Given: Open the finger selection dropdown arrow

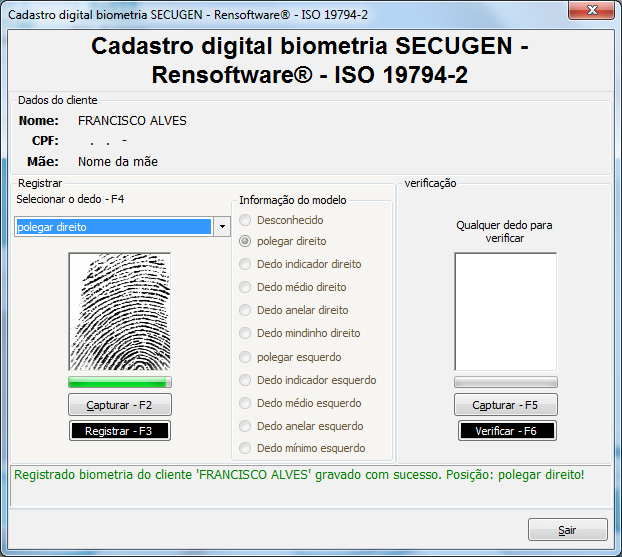Looking at the screenshot, I should click(222, 227).
